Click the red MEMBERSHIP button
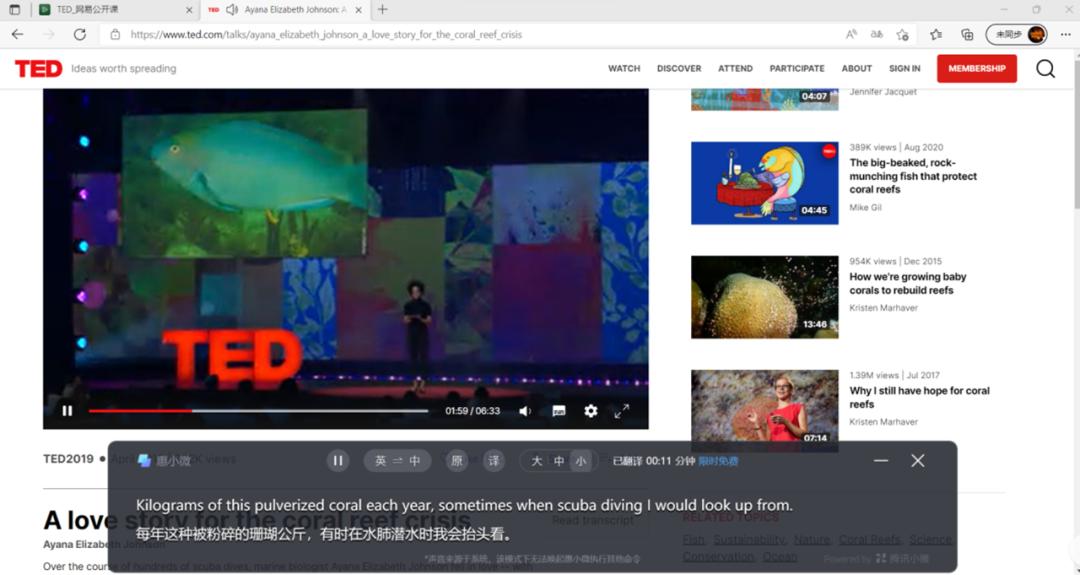Screen dimensions: 1080x575 coord(976,69)
